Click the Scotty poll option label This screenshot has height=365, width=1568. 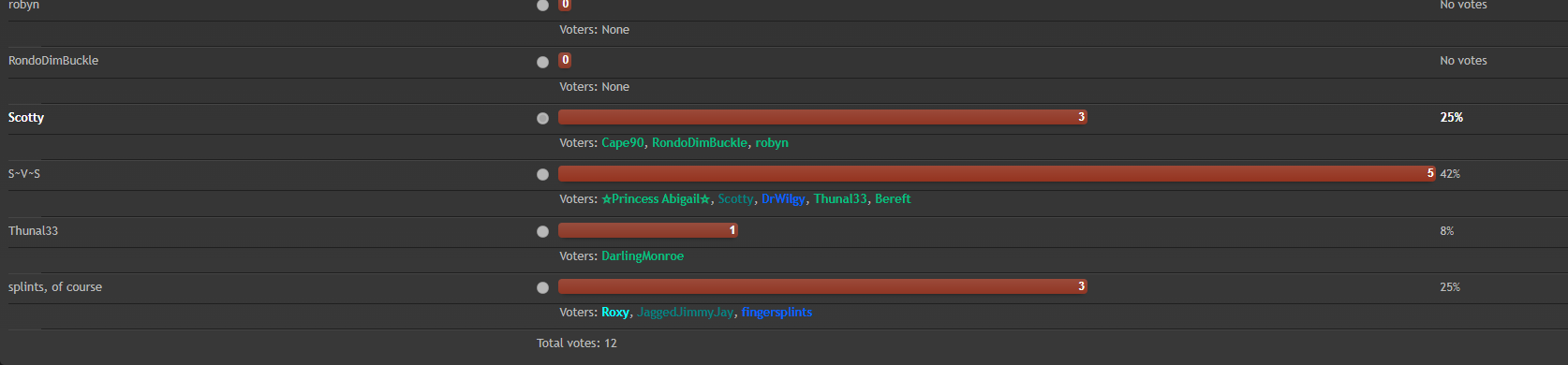[x=26, y=118]
